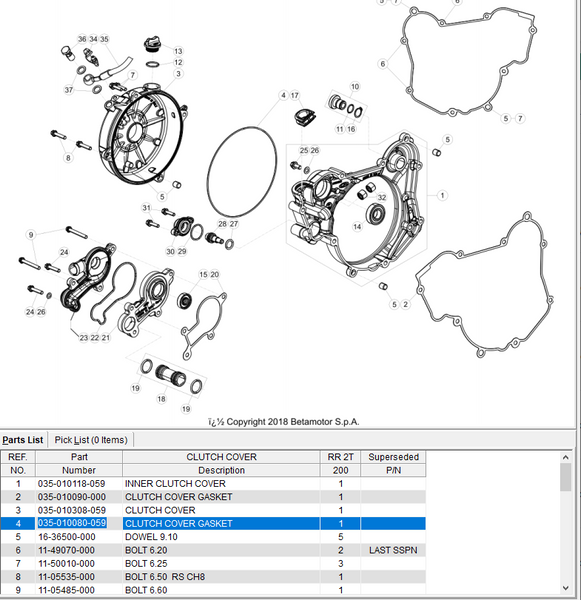Click LAST SSPN superseded cell
The image size is (581, 600).
393,550
